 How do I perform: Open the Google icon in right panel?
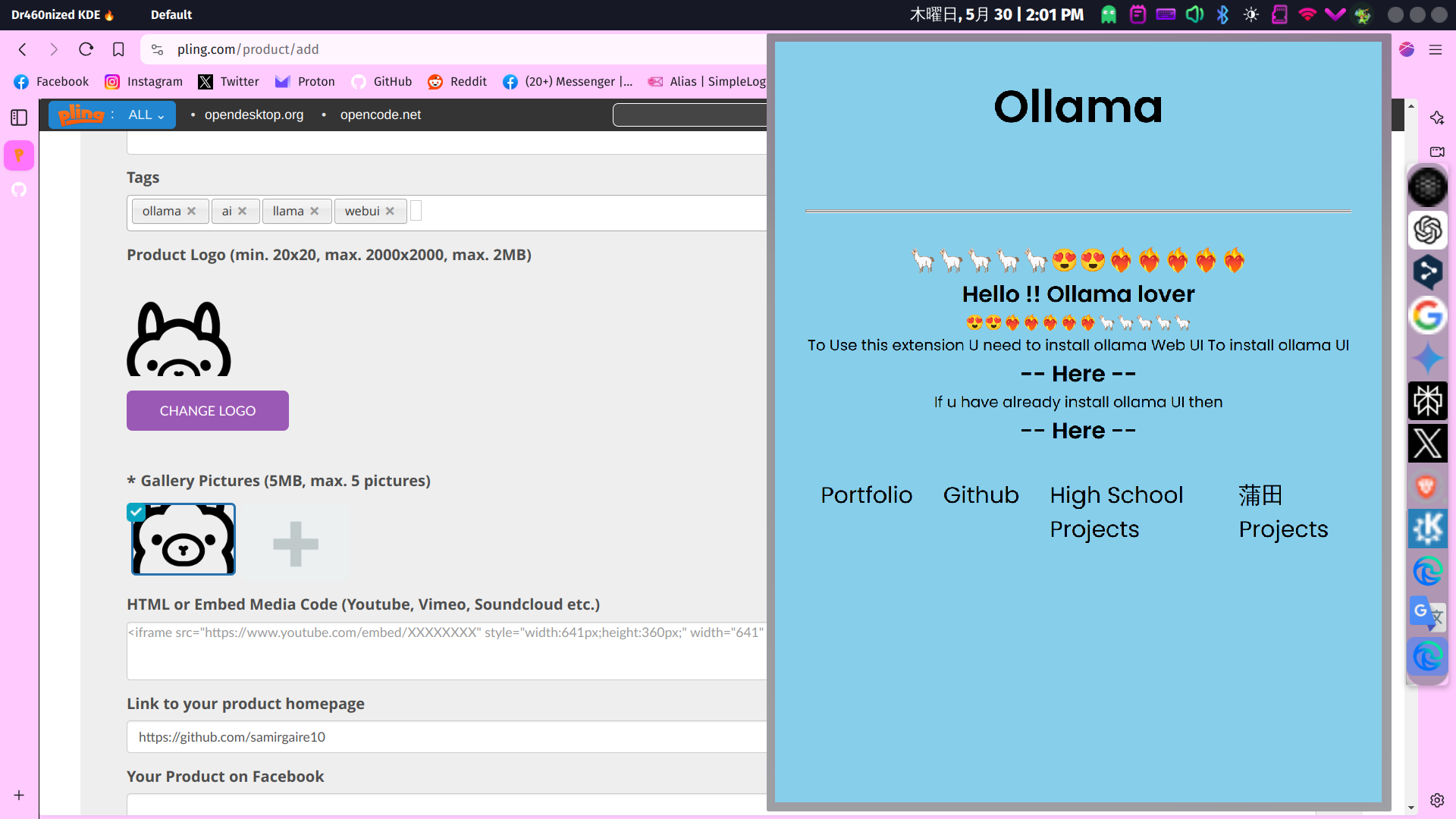pyautogui.click(x=1428, y=315)
